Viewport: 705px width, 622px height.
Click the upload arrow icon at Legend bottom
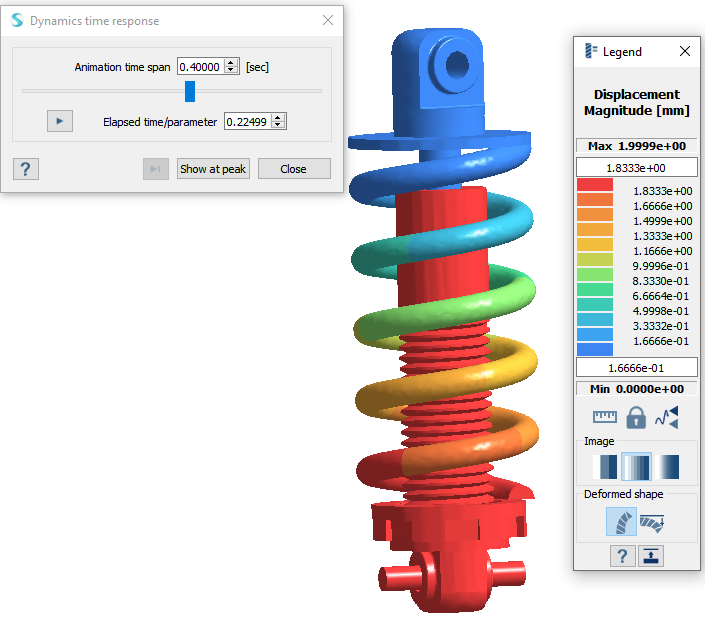pyautogui.click(x=651, y=556)
